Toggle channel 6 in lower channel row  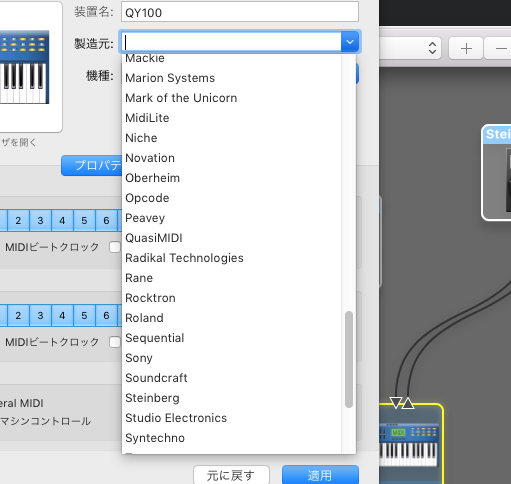106,315
